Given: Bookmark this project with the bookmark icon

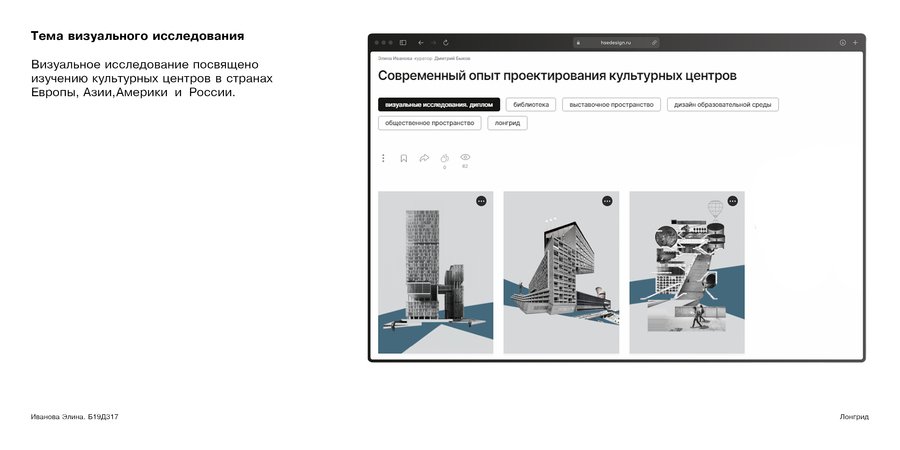Looking at the screenshot, I should [404, 158].
